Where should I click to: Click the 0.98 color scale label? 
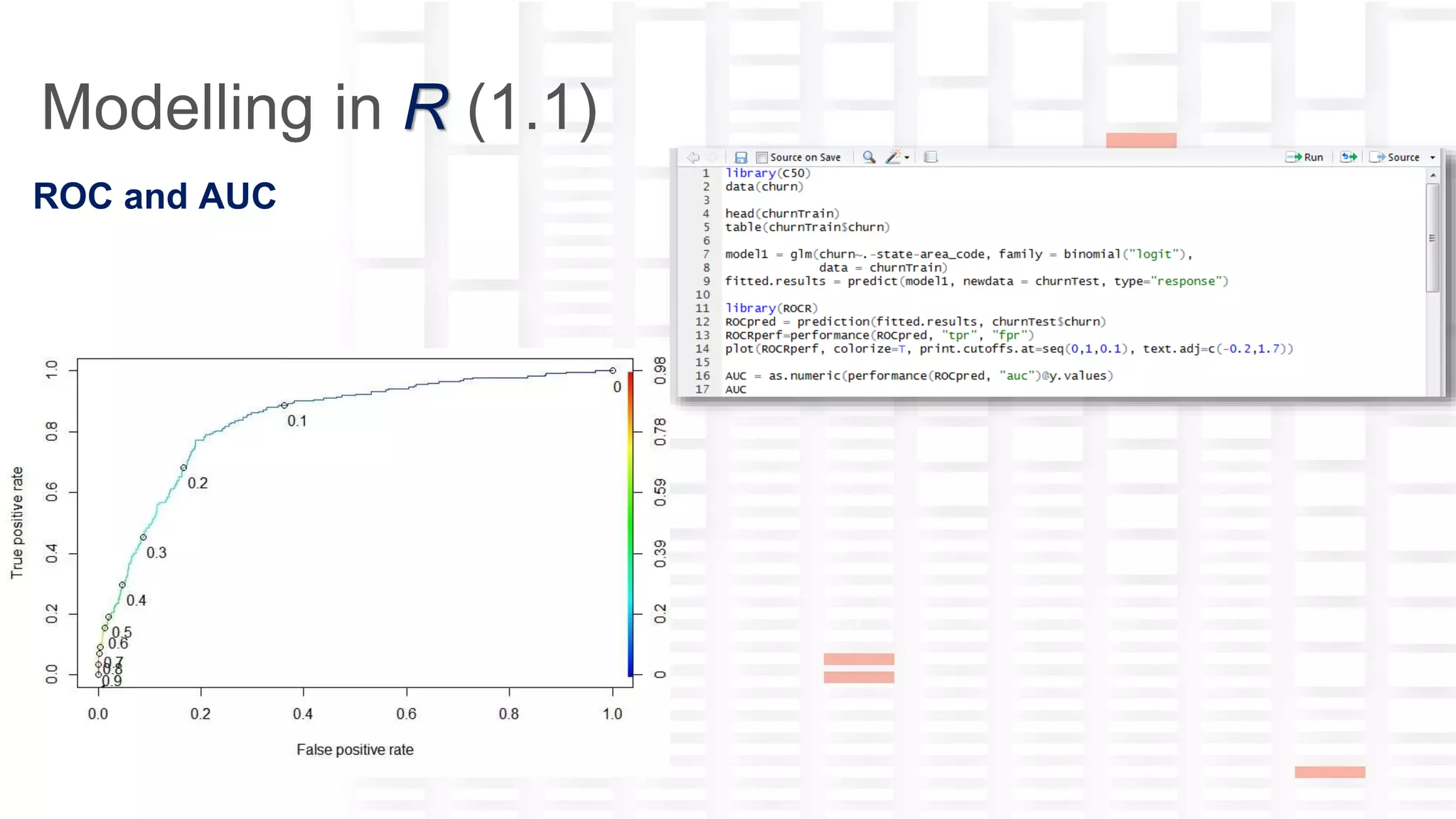(660, 370)
